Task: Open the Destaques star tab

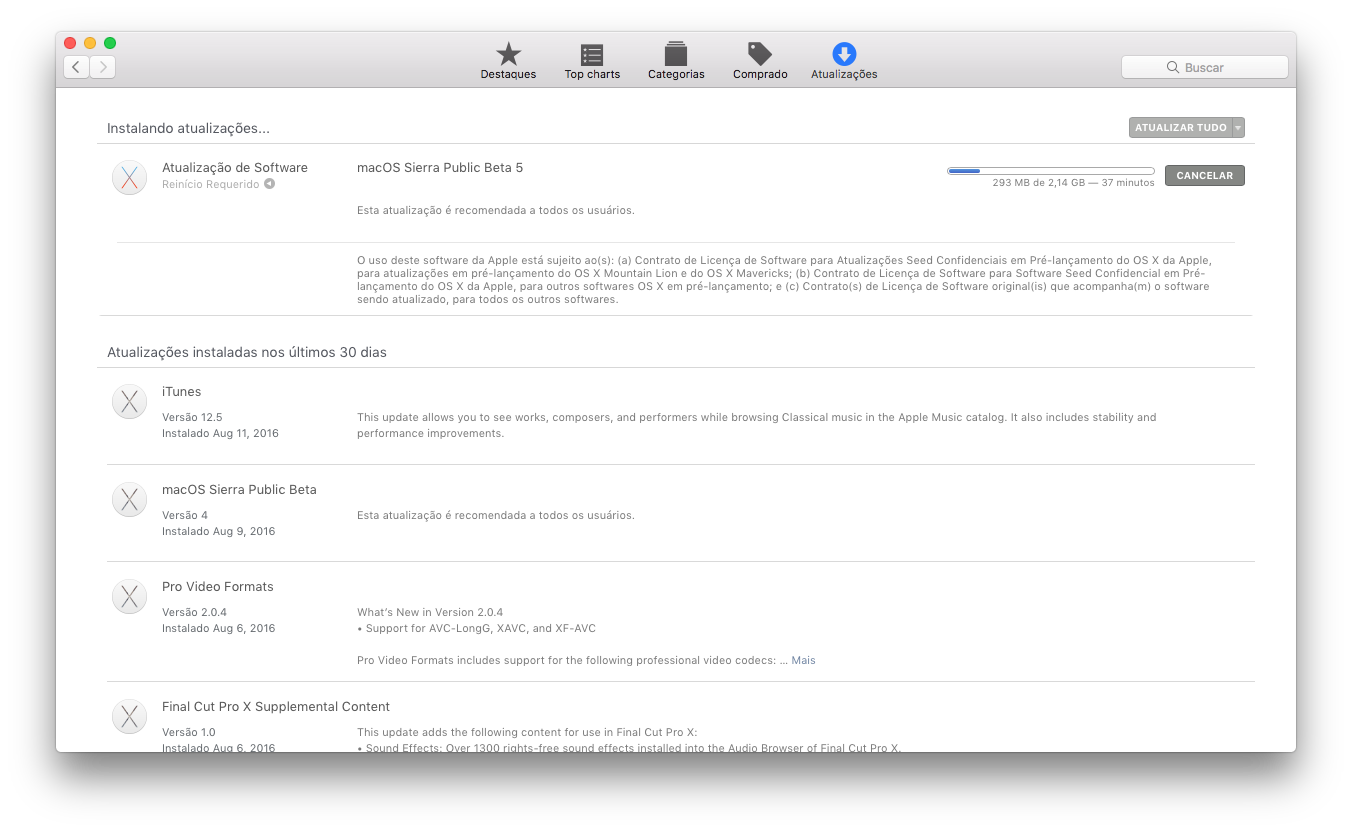Action: tap(508, 60)
